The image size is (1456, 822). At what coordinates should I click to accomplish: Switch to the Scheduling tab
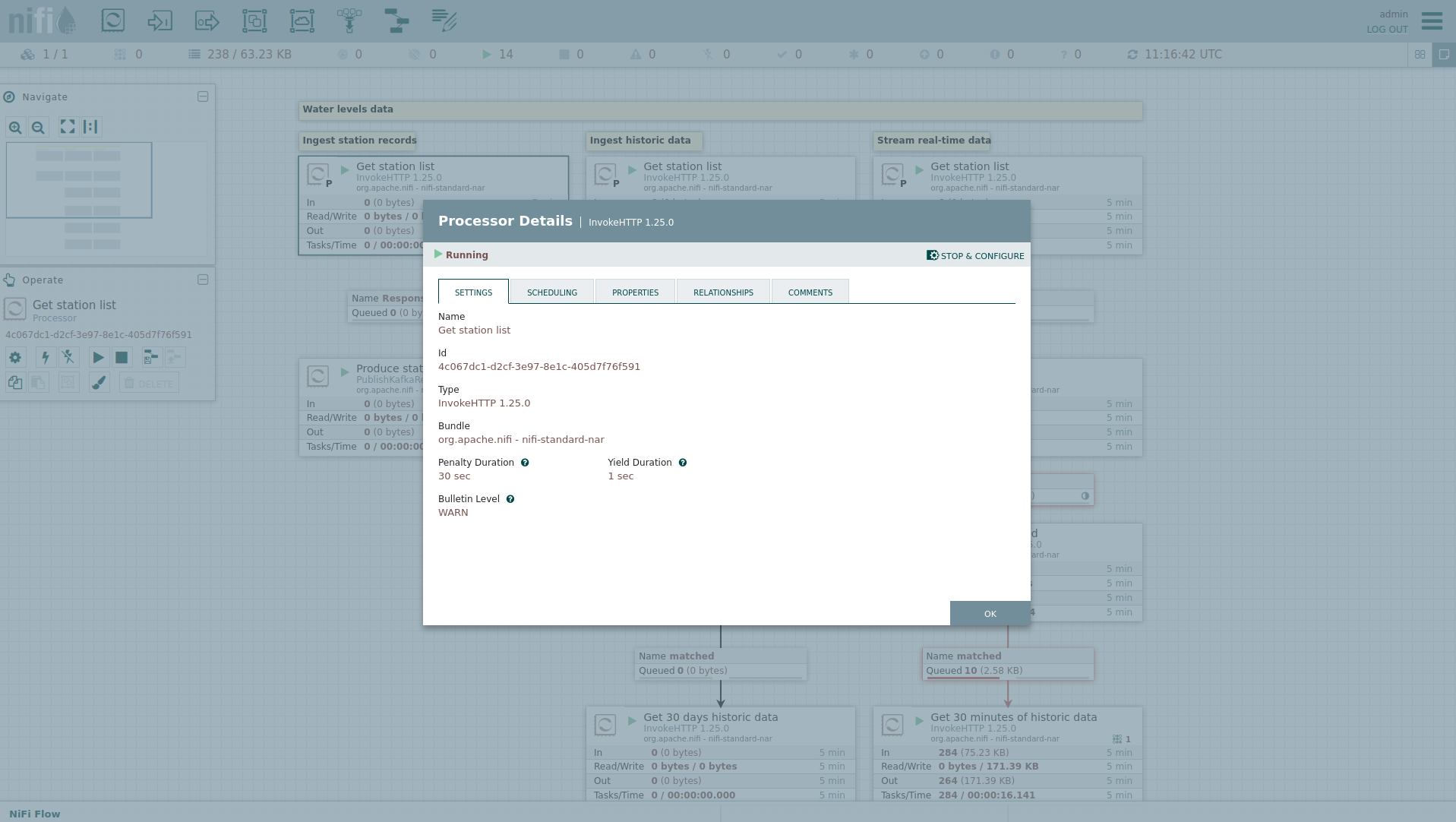(552, 292)
